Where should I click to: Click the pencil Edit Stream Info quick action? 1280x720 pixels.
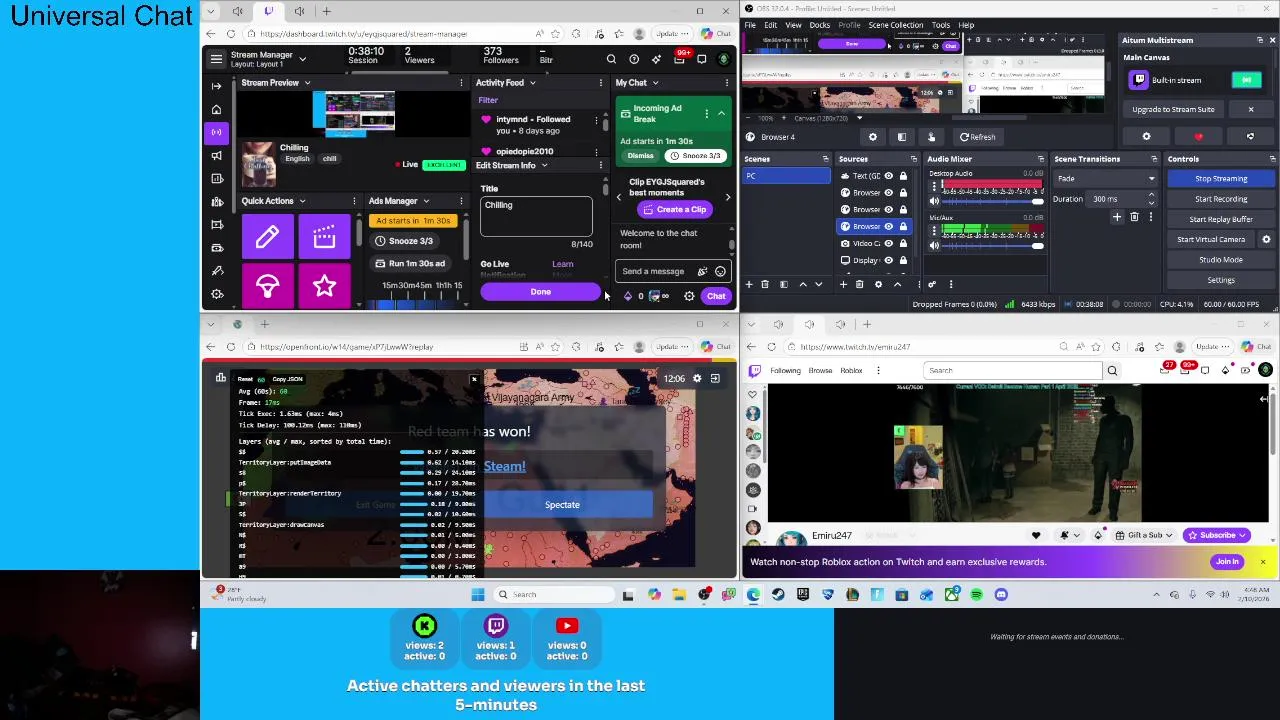[267, 237]
